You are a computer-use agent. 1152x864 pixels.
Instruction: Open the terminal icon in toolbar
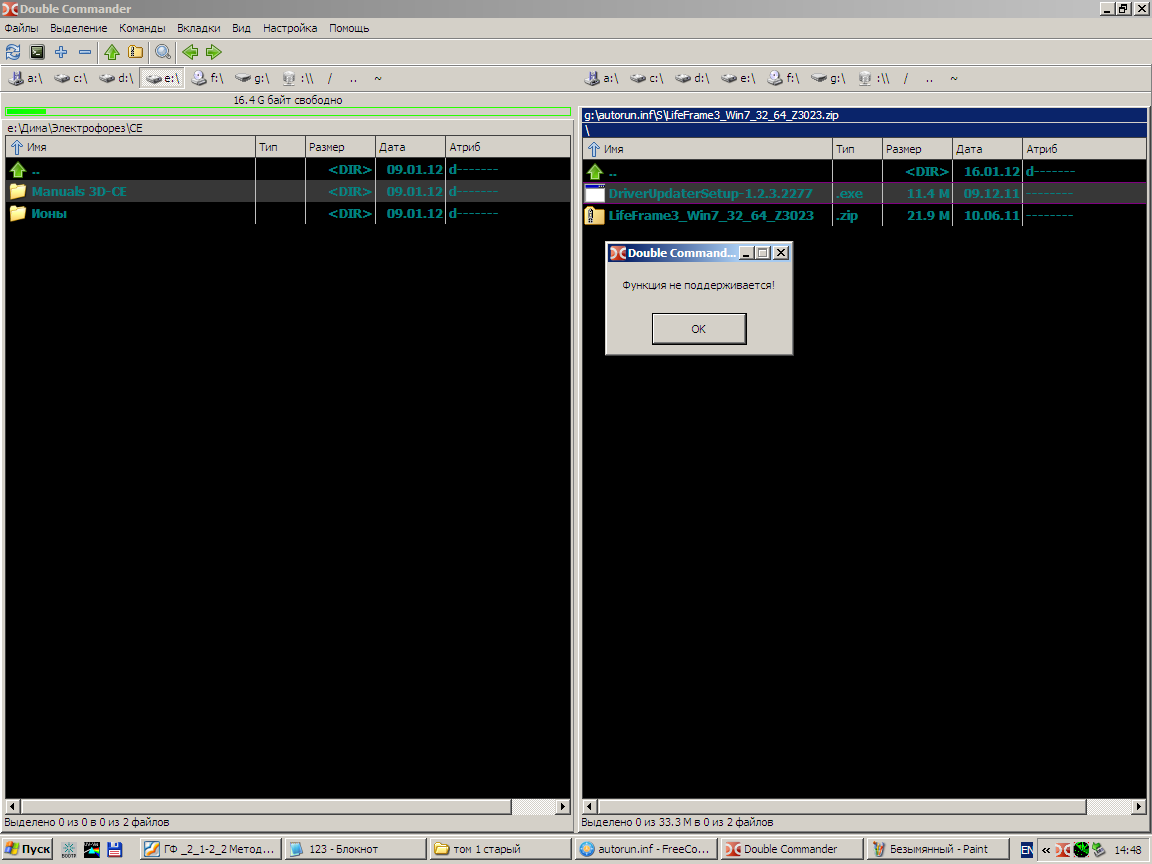[x=37, y=52]
